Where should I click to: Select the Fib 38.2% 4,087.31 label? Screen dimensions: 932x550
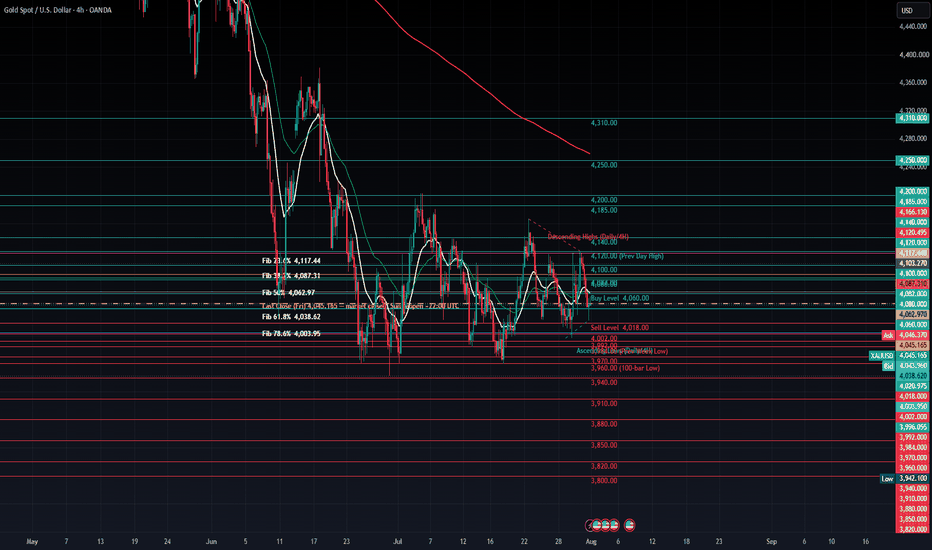point(291,276)
